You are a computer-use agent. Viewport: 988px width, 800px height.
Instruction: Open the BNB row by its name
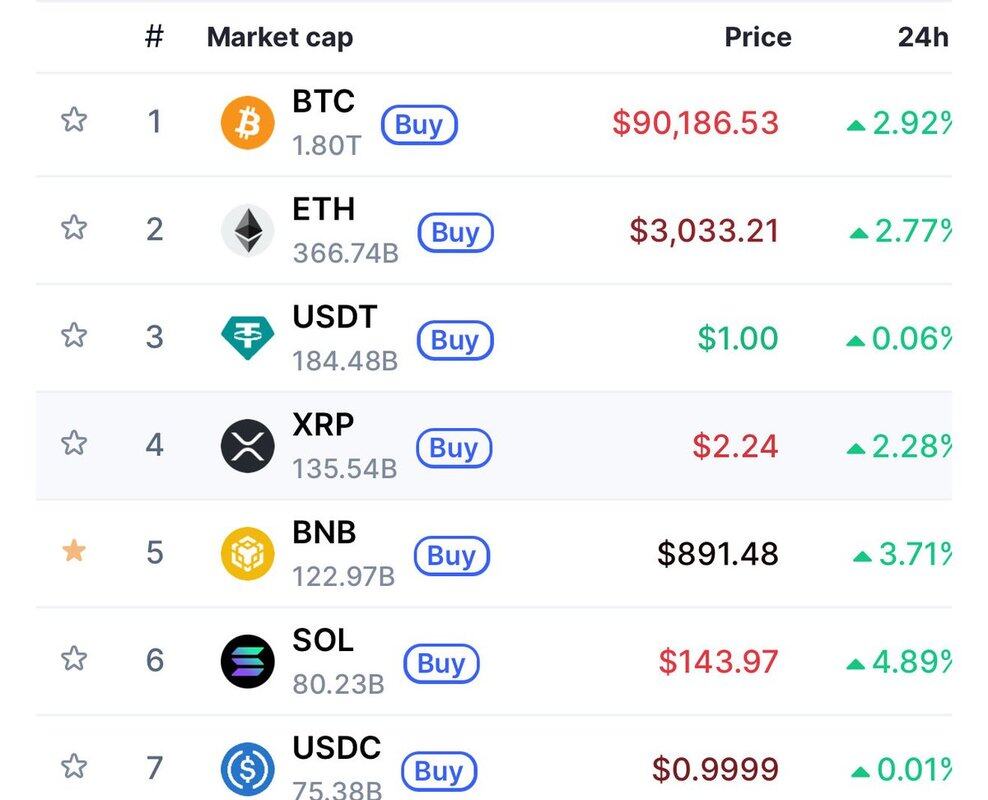[324, 532]
